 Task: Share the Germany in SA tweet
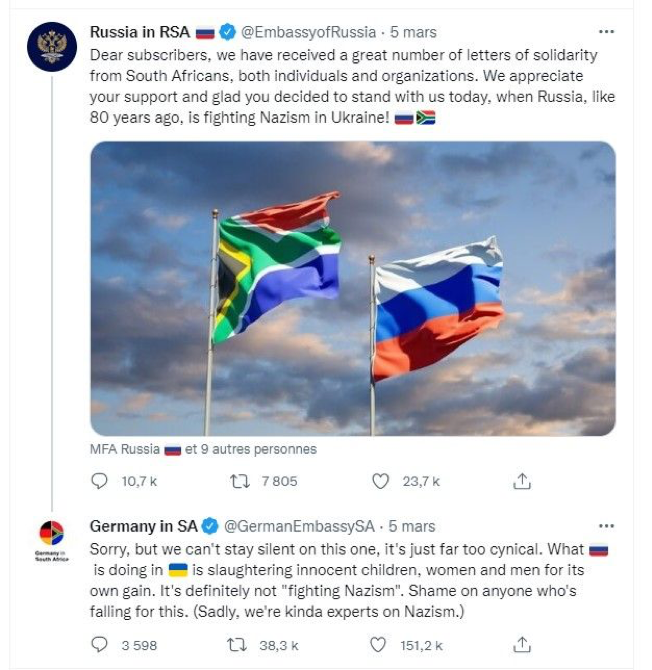point(521,645)
